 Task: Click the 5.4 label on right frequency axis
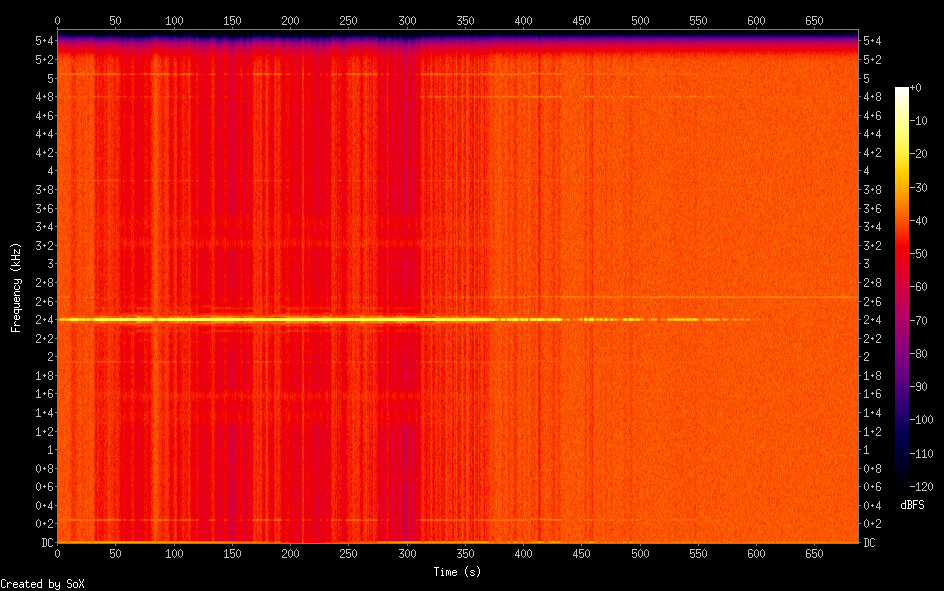click(x=871, y=41)
